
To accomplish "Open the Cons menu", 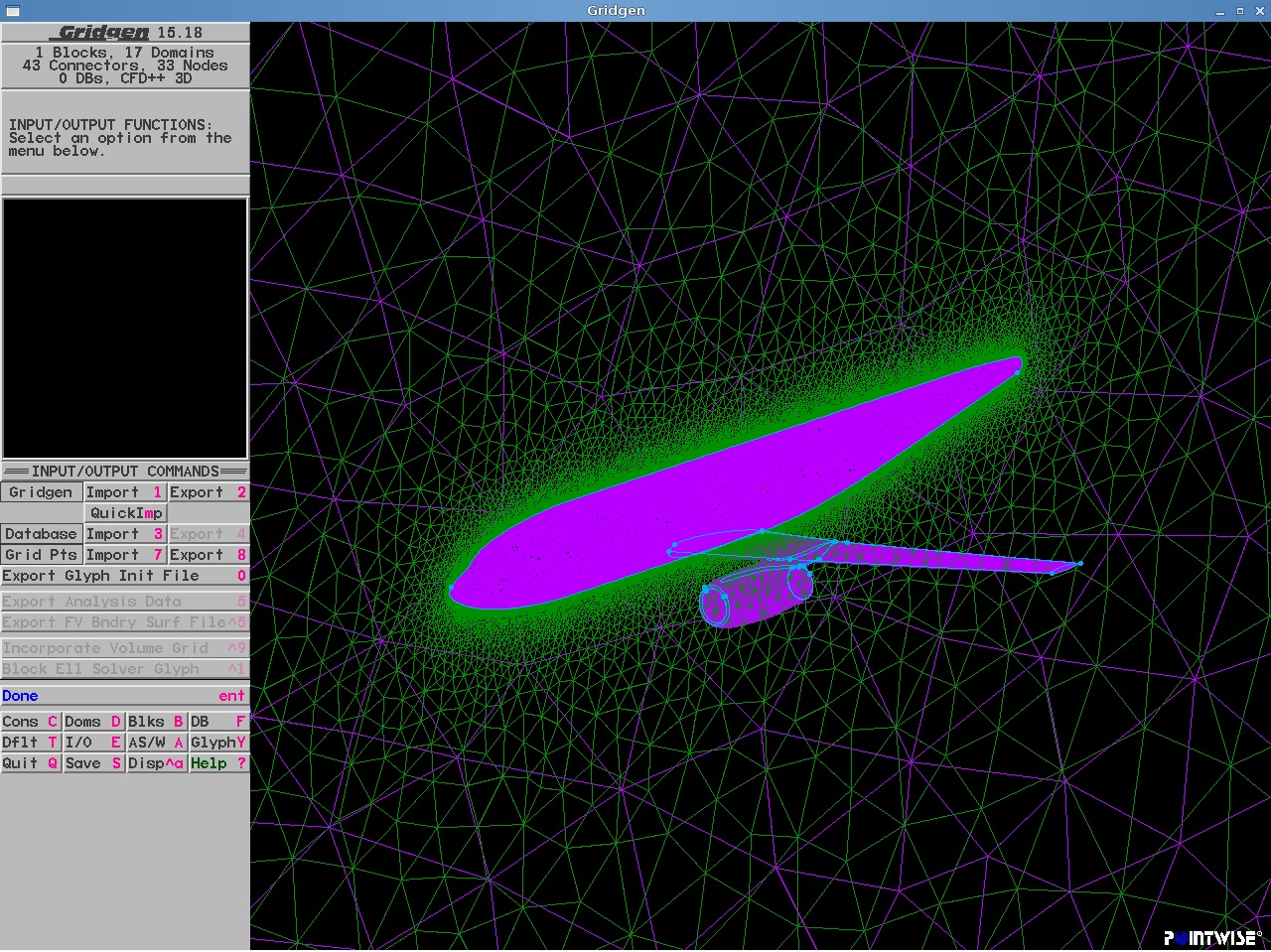I will (x=31, y=722).
